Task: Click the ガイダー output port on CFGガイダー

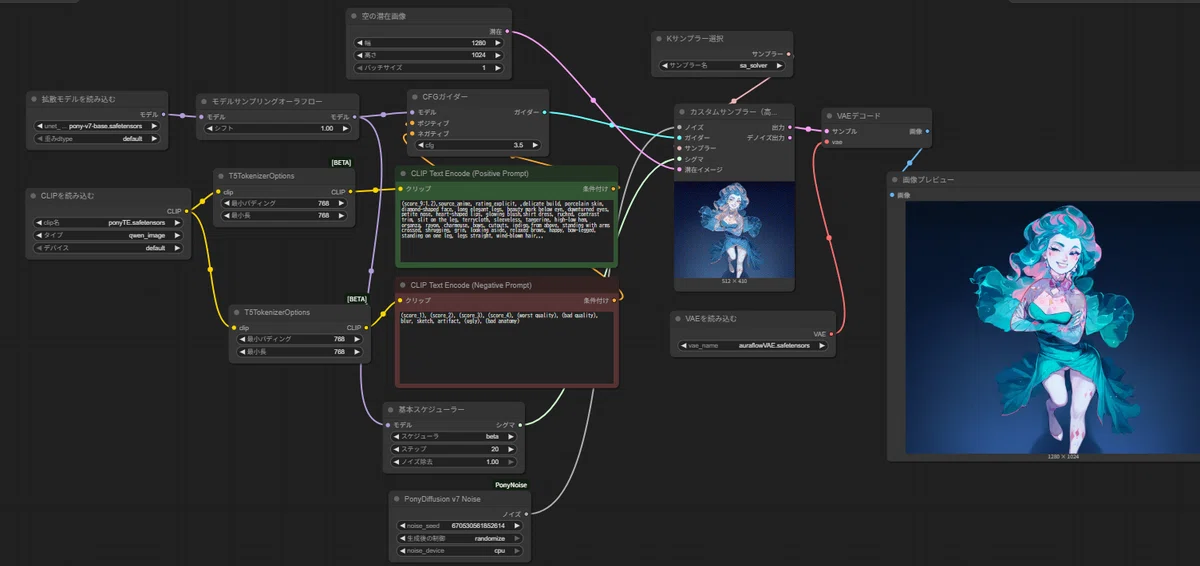Action: (x=543, y=112)
